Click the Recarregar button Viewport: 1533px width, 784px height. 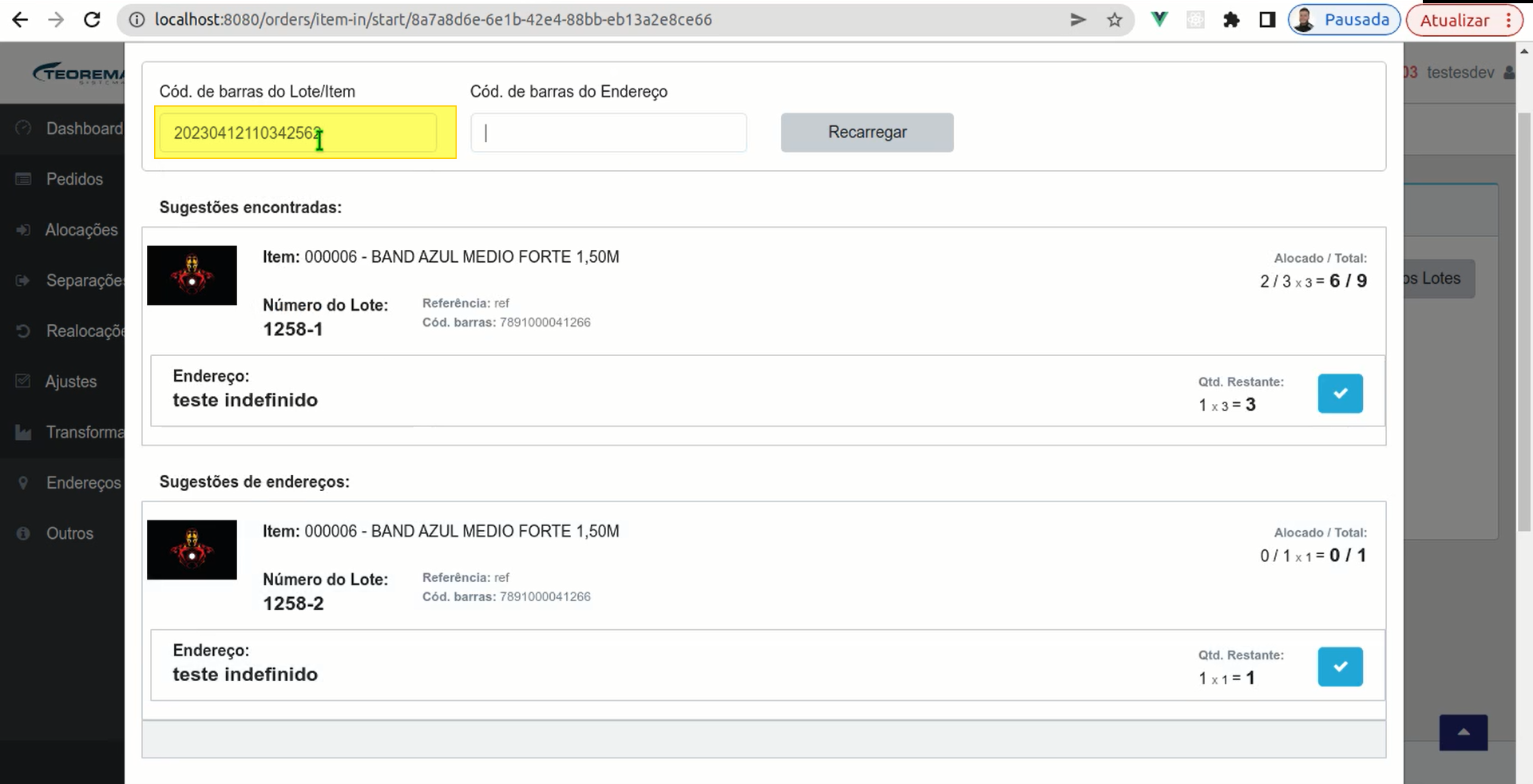[x=867, y=133]
